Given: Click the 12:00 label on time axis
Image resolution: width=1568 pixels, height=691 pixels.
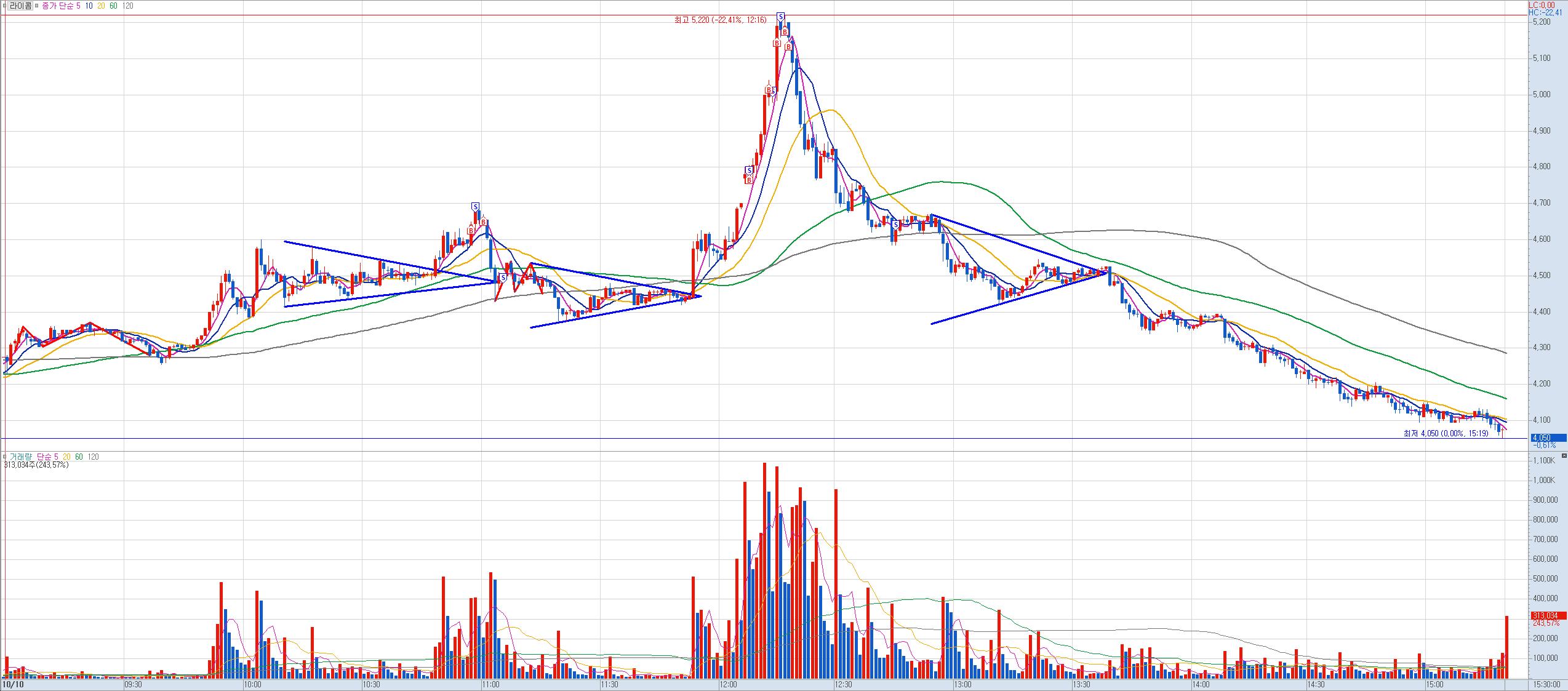Looking at the screenshot, I should click(x=728, y=684).
